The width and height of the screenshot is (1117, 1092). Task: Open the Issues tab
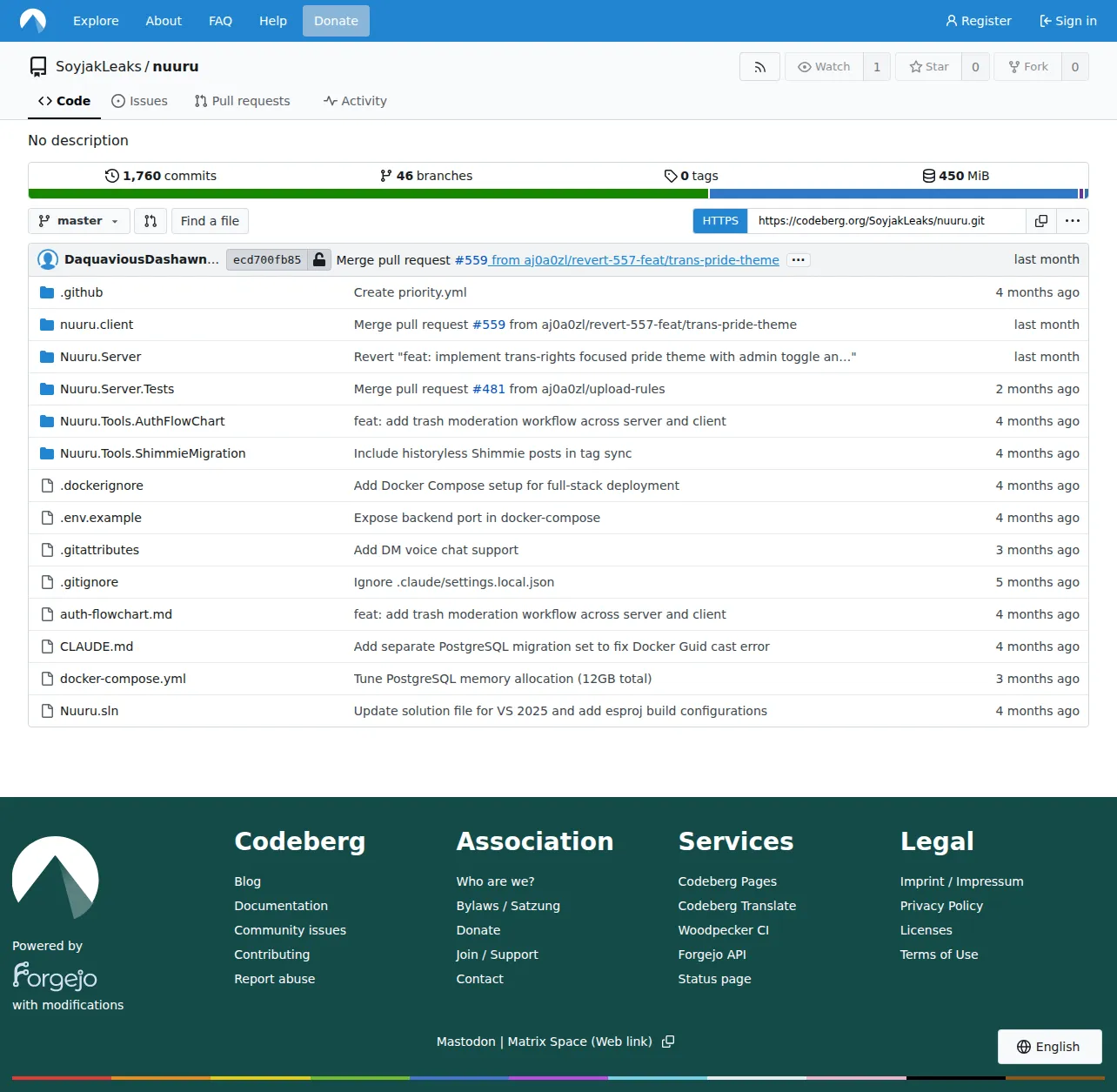pyautogui.click(x=139, y=101)
